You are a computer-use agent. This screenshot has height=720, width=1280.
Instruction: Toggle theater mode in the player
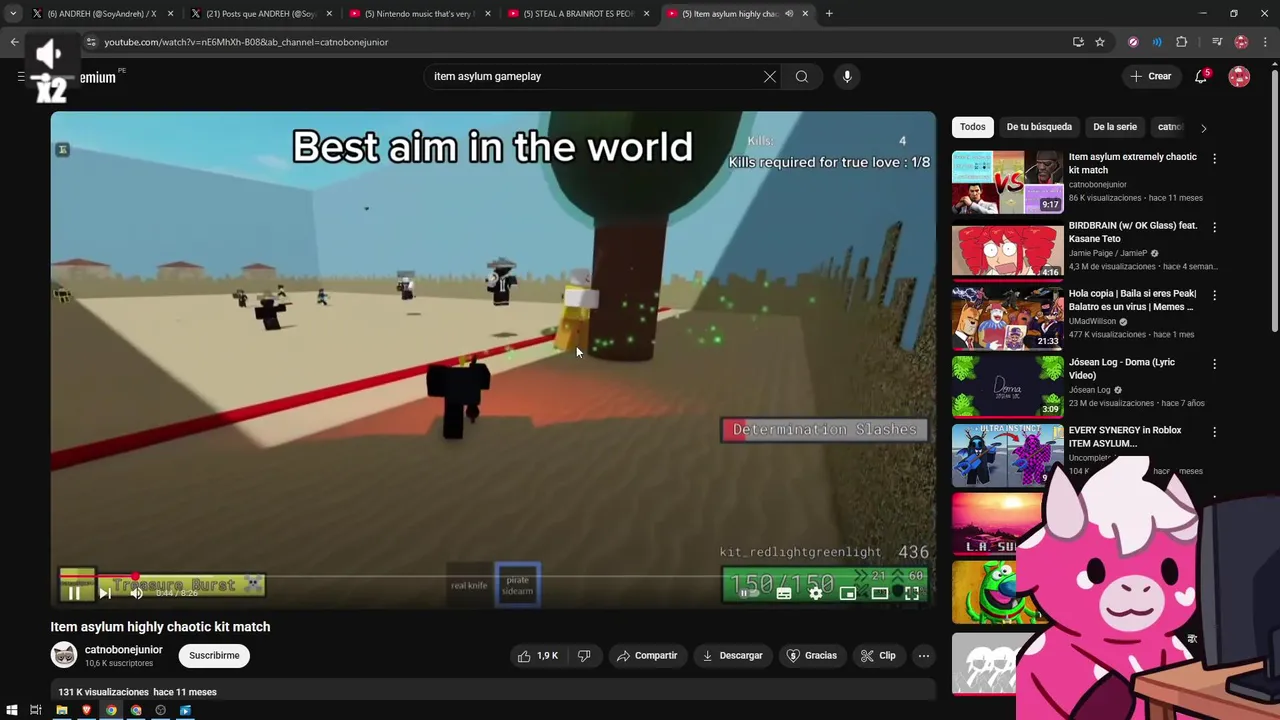pos(879,593)
